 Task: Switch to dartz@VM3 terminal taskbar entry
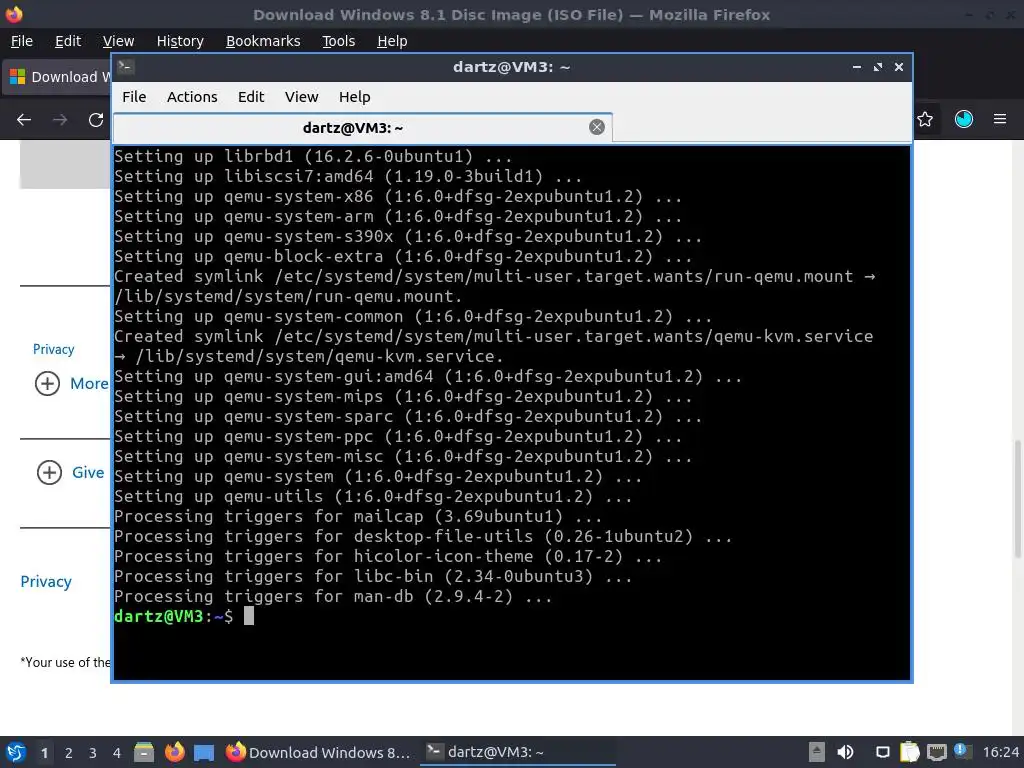[517, 752]
